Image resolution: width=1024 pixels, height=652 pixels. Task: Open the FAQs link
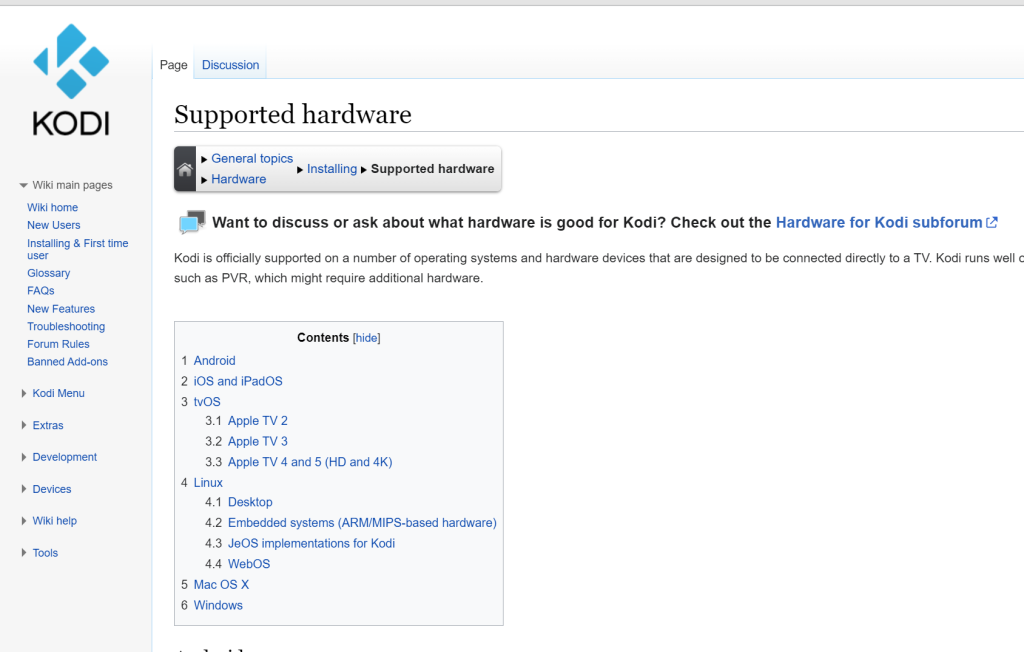[x=40, y=291]
